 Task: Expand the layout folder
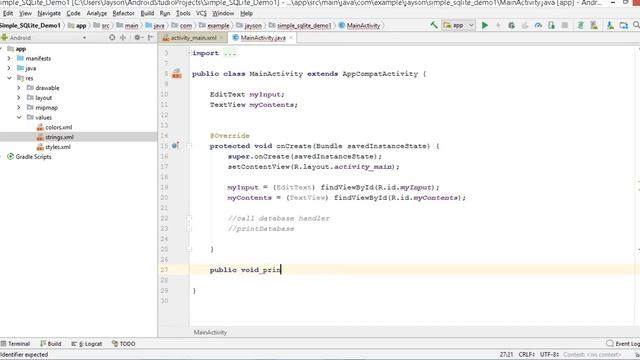click(19, 98)
